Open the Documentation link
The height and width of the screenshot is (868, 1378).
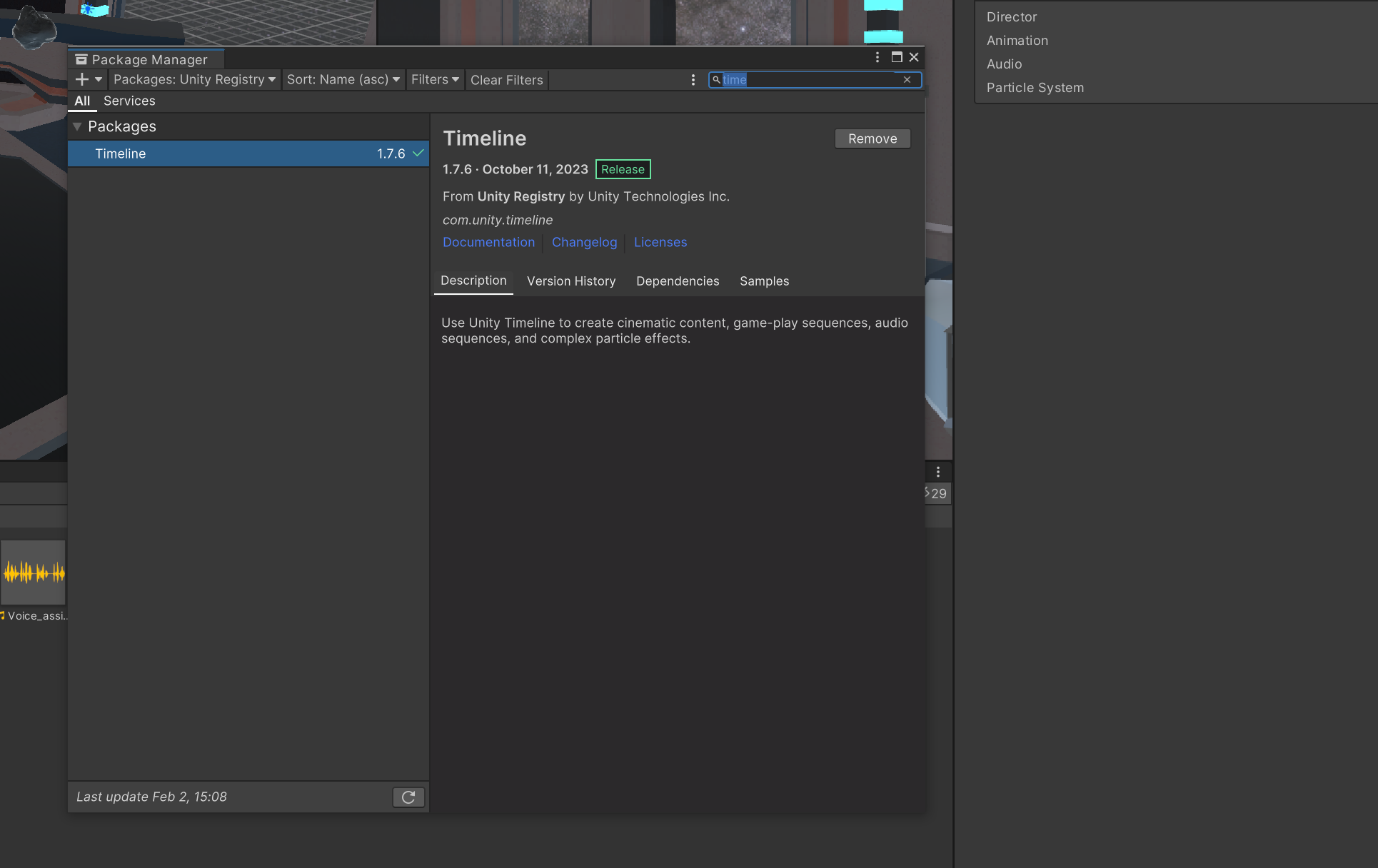pyautogui.click(x=488, y=242)
